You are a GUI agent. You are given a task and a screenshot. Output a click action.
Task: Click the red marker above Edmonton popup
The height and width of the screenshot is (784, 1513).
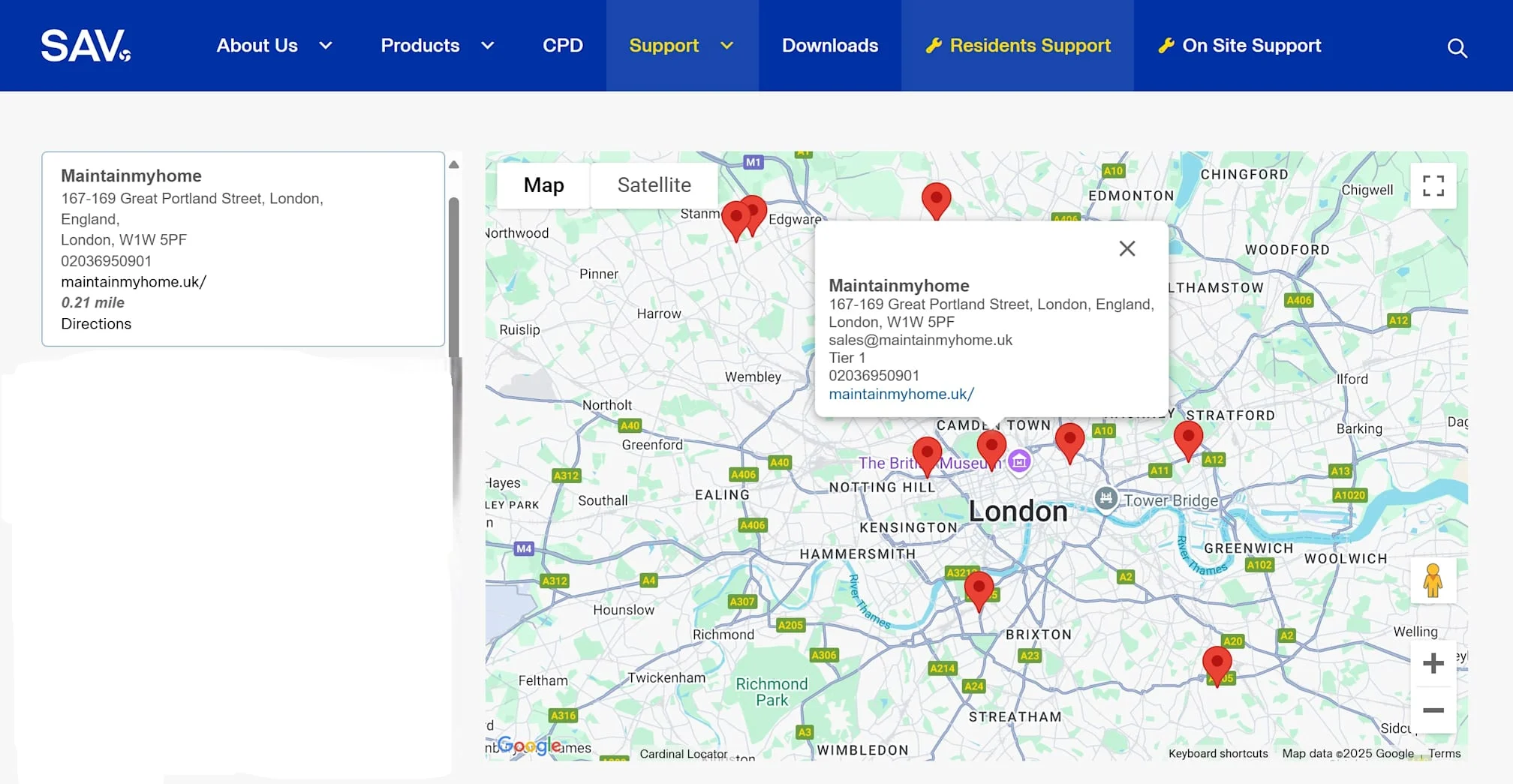click(x=936, y=201)
